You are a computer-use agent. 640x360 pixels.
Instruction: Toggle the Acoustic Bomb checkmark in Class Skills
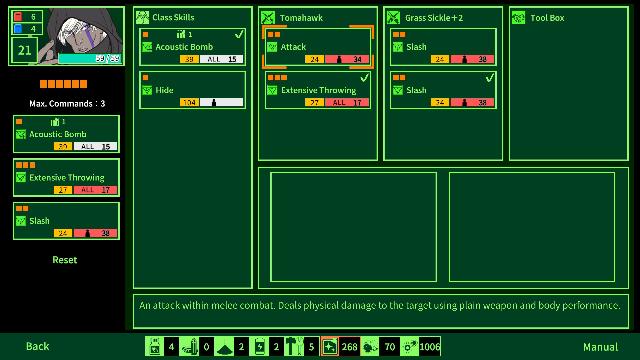(x=239, y=35)
